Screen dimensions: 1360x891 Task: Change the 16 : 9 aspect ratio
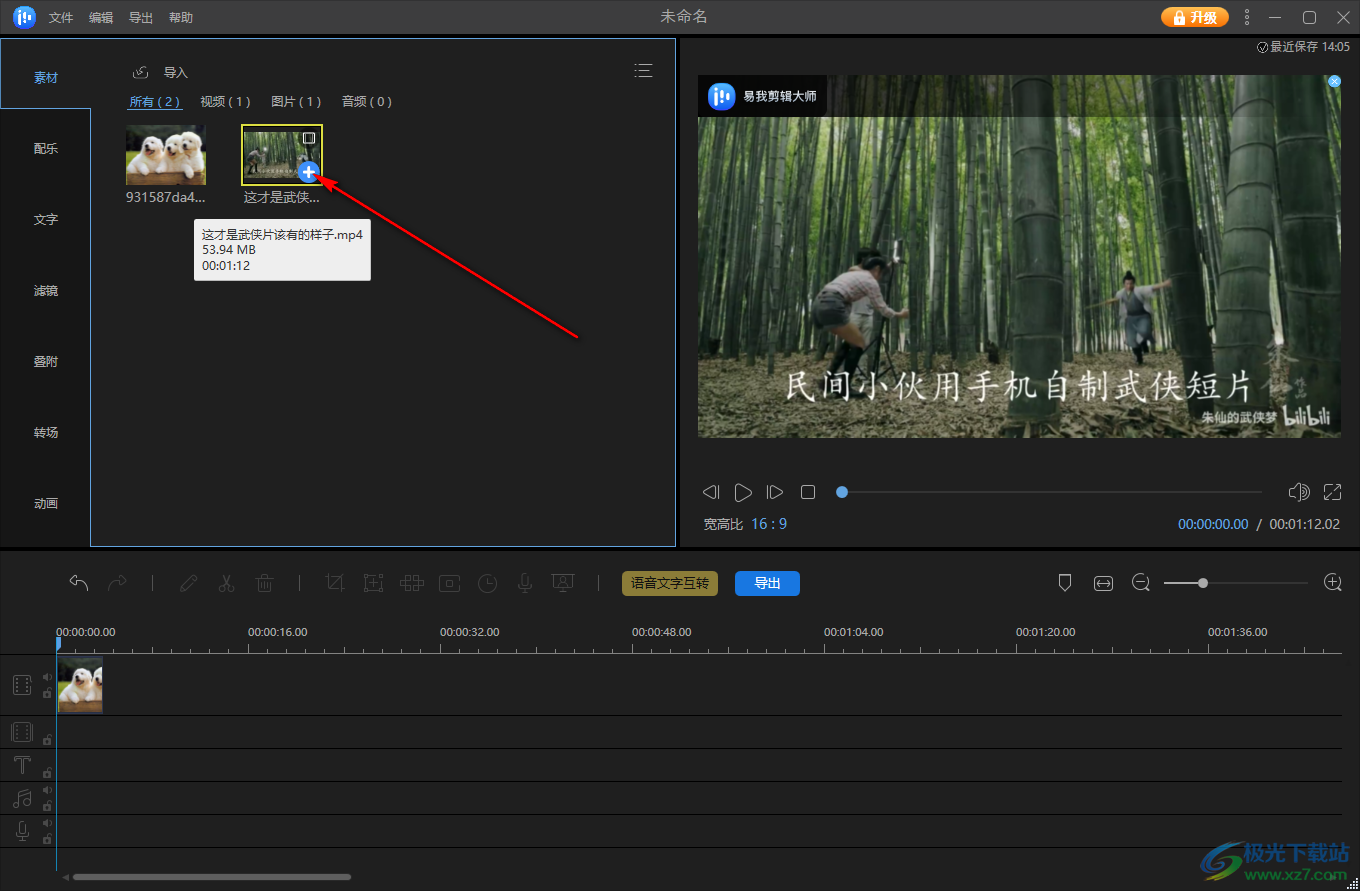pos(769,524)
